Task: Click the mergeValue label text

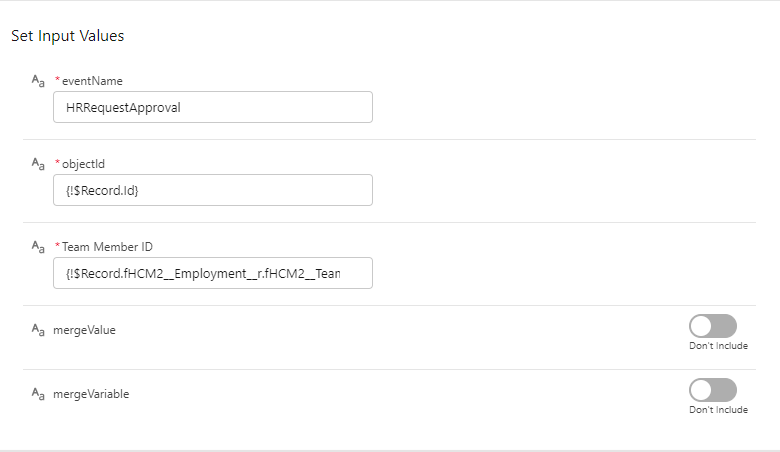Action: pos(84,329)
